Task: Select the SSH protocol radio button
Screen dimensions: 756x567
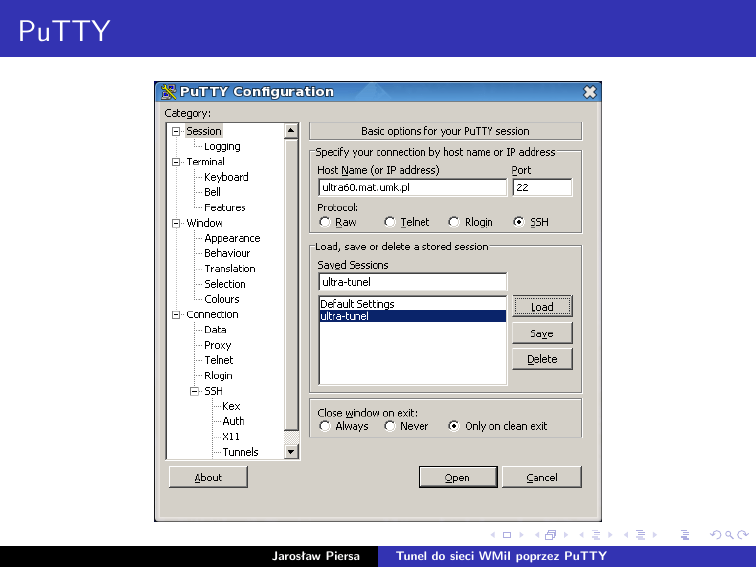Action: pos(518,222)
